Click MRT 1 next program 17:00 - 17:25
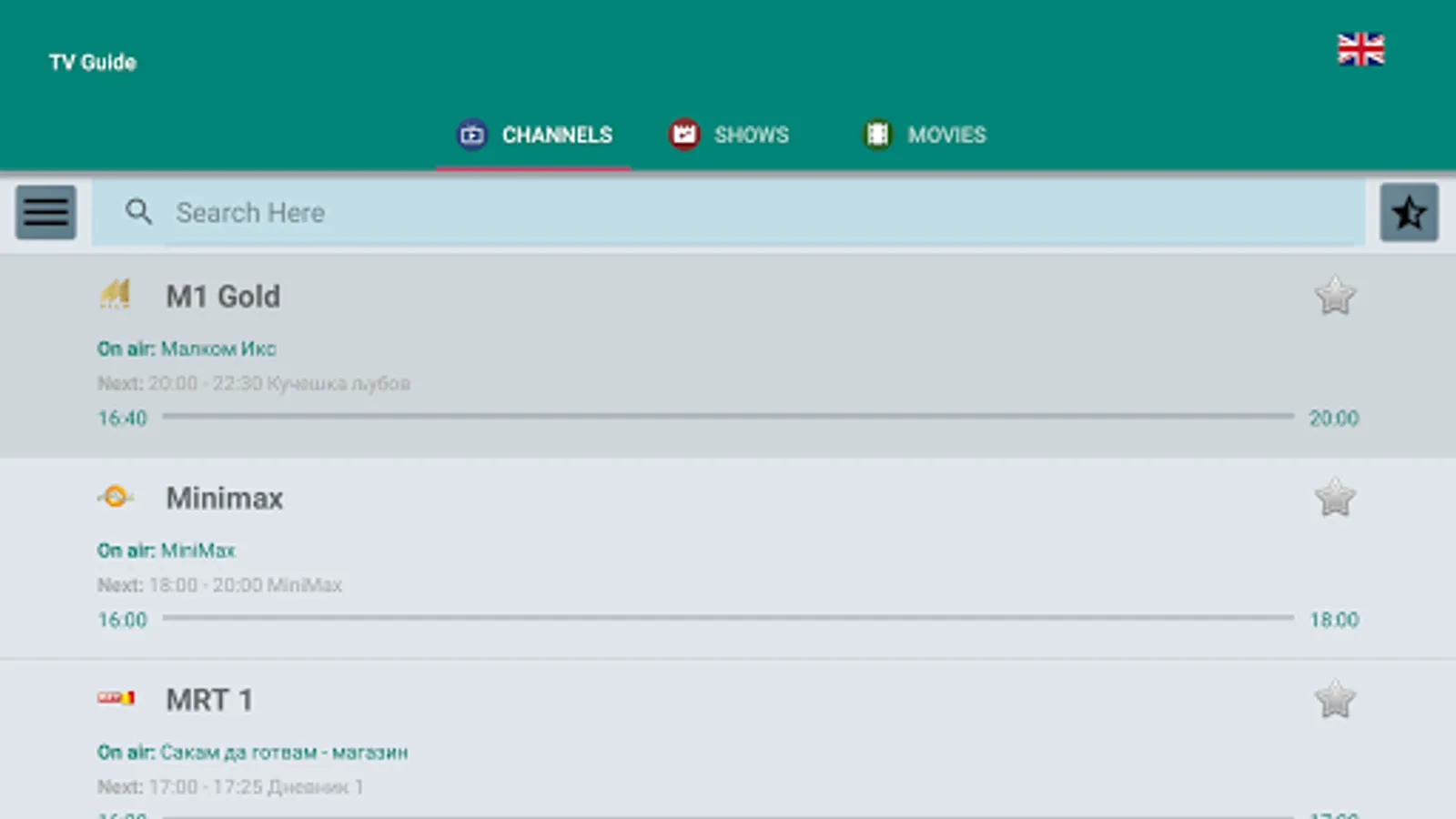1456x819 pixels. pyautogui.click(x=230, y=787)
